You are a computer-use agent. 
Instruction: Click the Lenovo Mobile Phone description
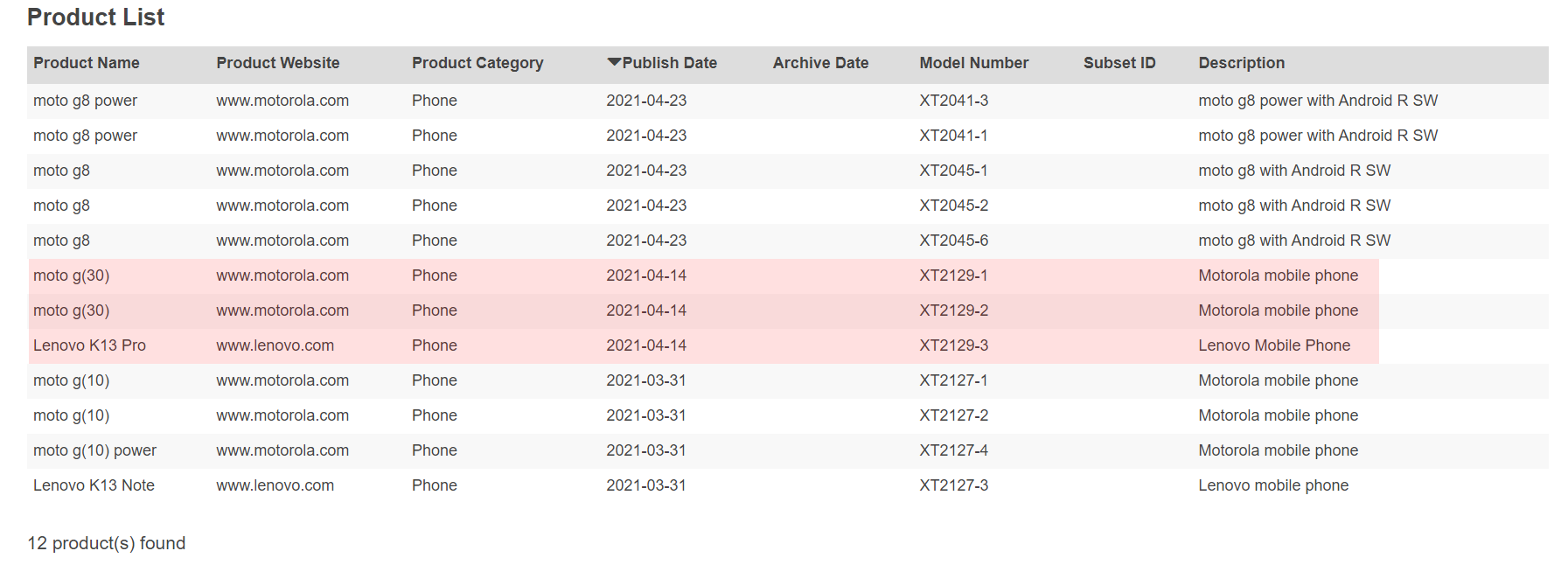click(x=1274, y=345)
